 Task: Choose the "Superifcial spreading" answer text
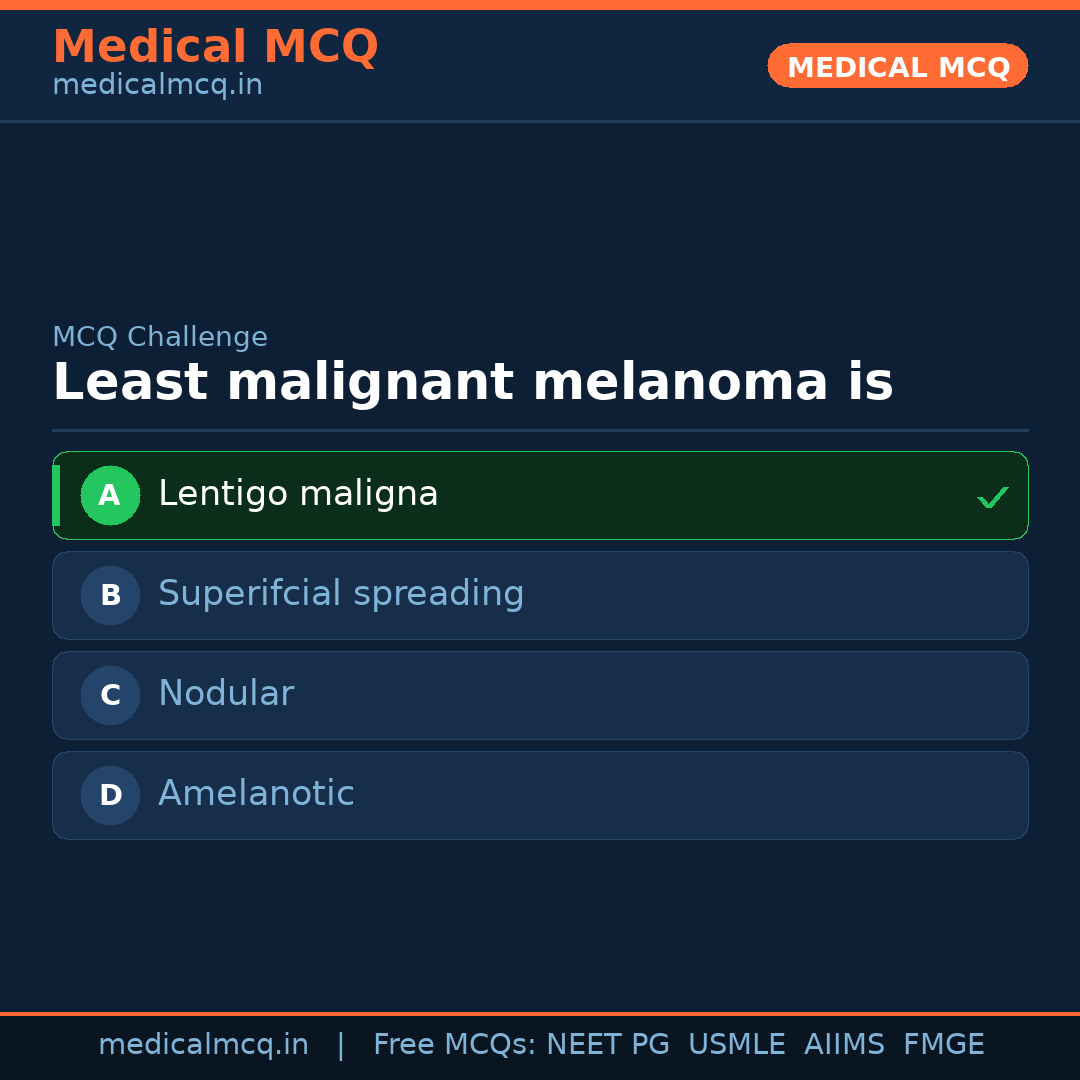341,594
